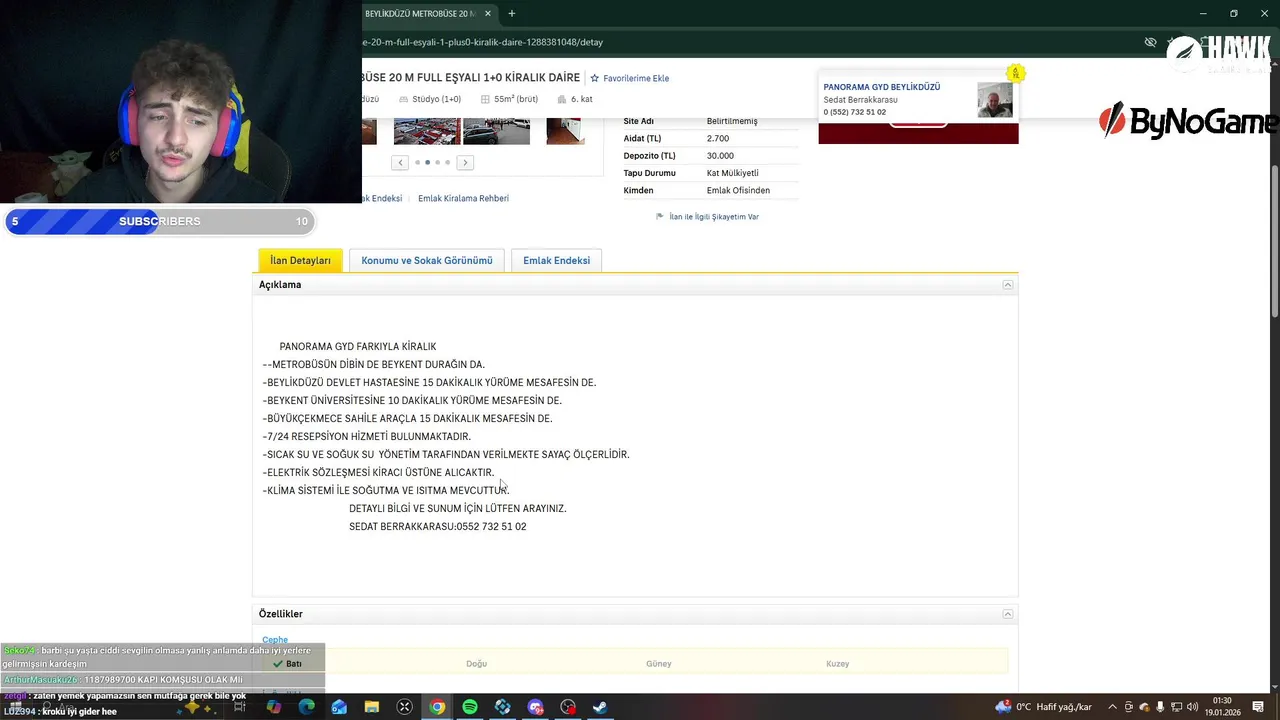The image size is (1280, 720).
Task: Click the browser address bar URL
Action: (x=482, y=42)
